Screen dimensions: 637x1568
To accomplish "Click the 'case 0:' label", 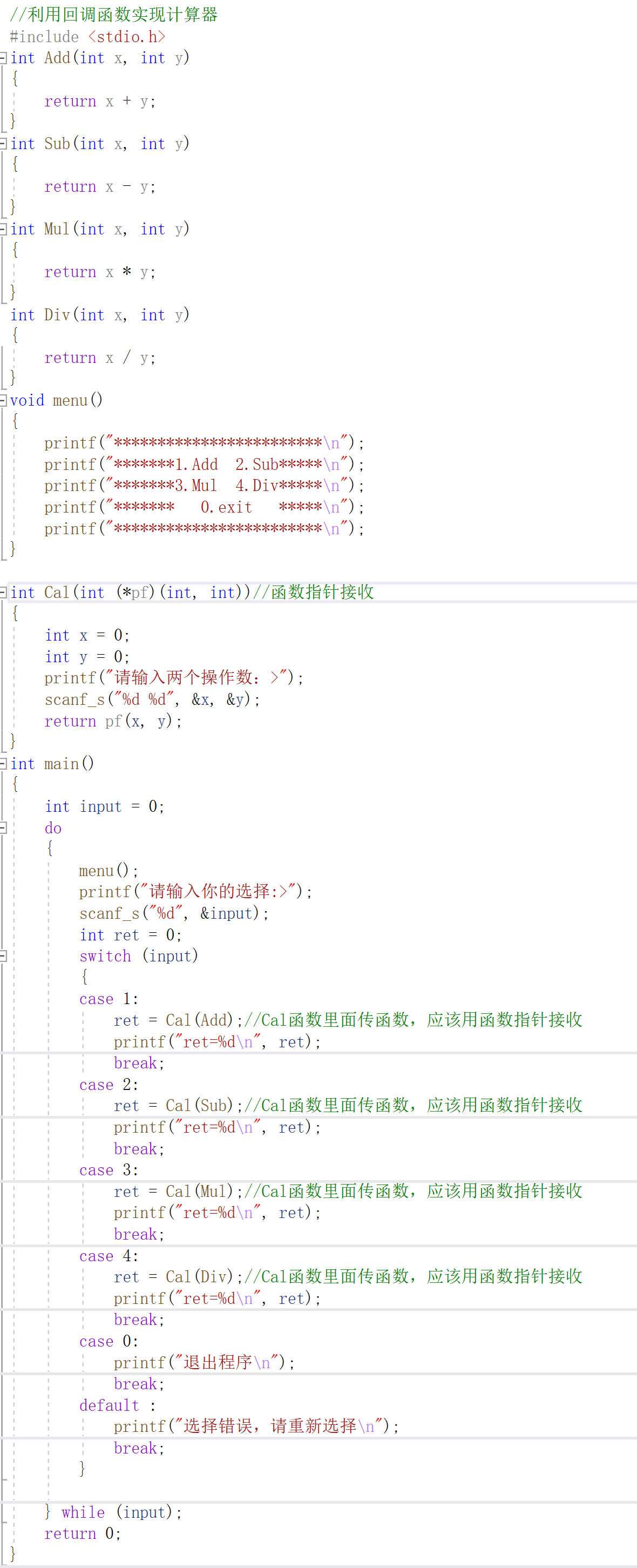I will point(109,1341).
